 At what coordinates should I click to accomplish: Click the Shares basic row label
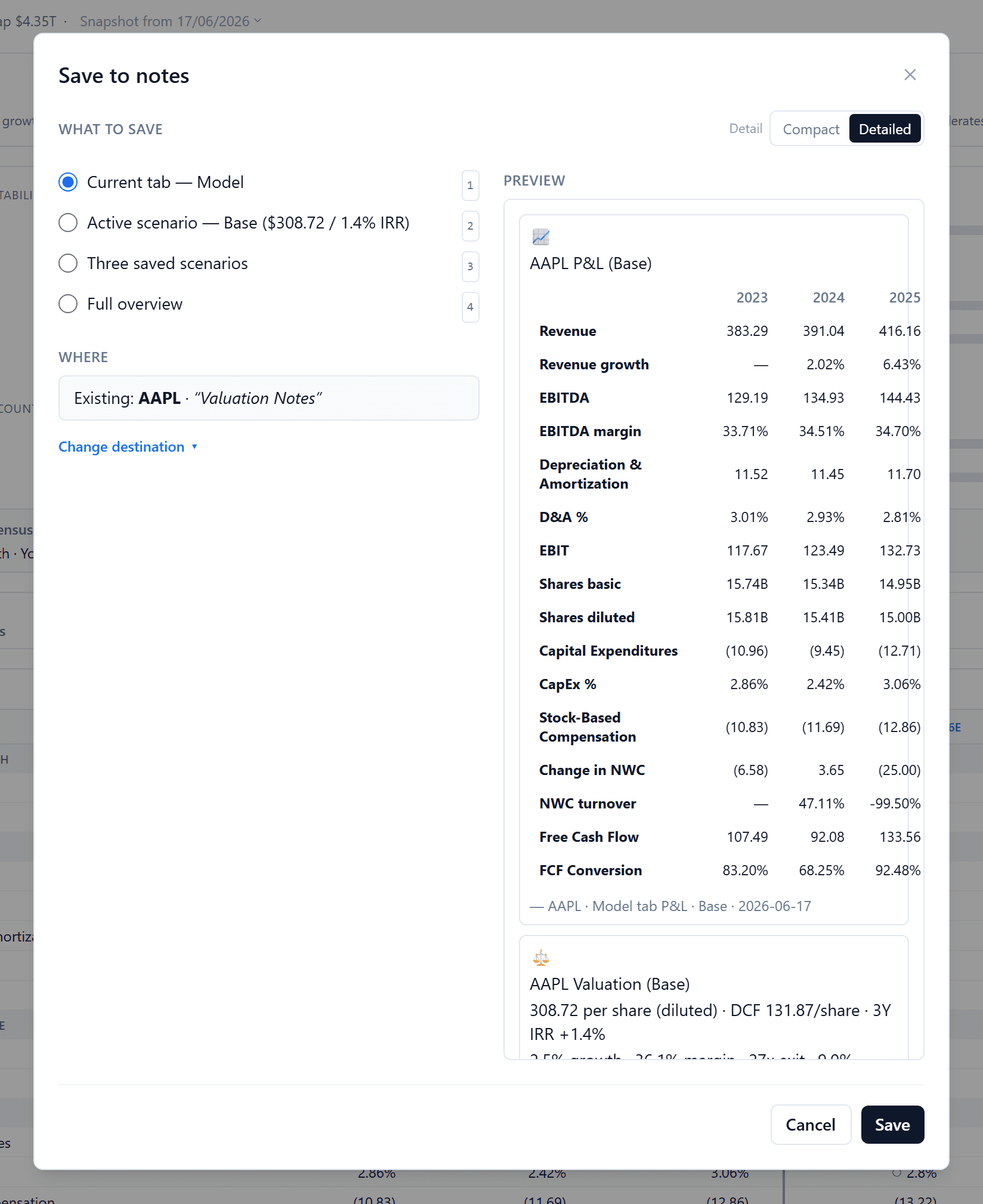(x=580, y=584)
